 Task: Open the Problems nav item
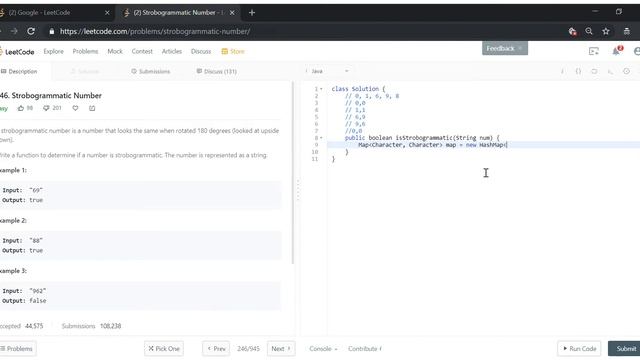pyautogui.click(x=85, y=51)
